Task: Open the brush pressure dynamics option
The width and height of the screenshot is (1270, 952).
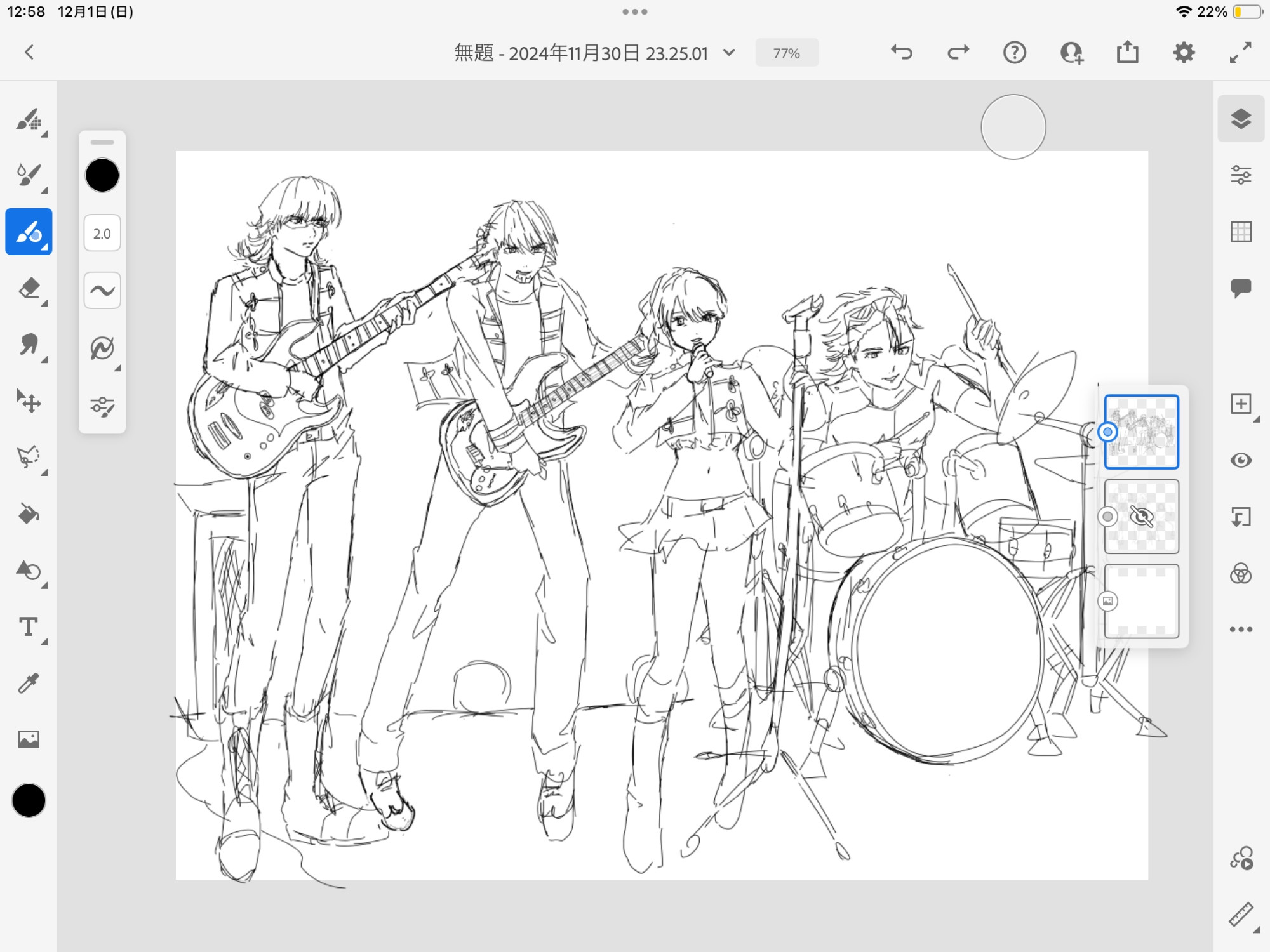Action: (102, 348)
